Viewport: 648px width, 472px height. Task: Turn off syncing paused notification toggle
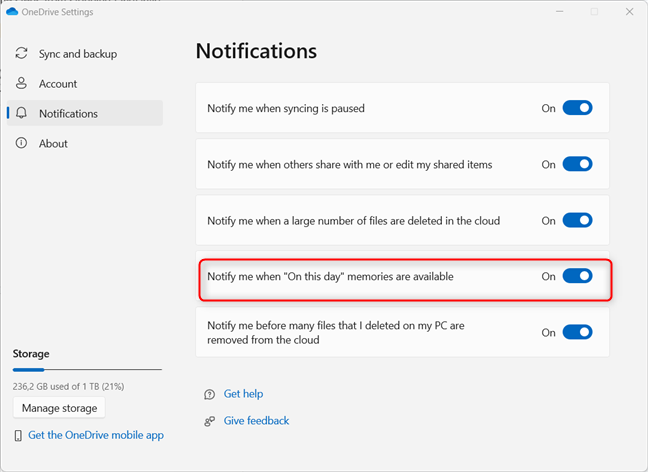[x=577, y=108]
